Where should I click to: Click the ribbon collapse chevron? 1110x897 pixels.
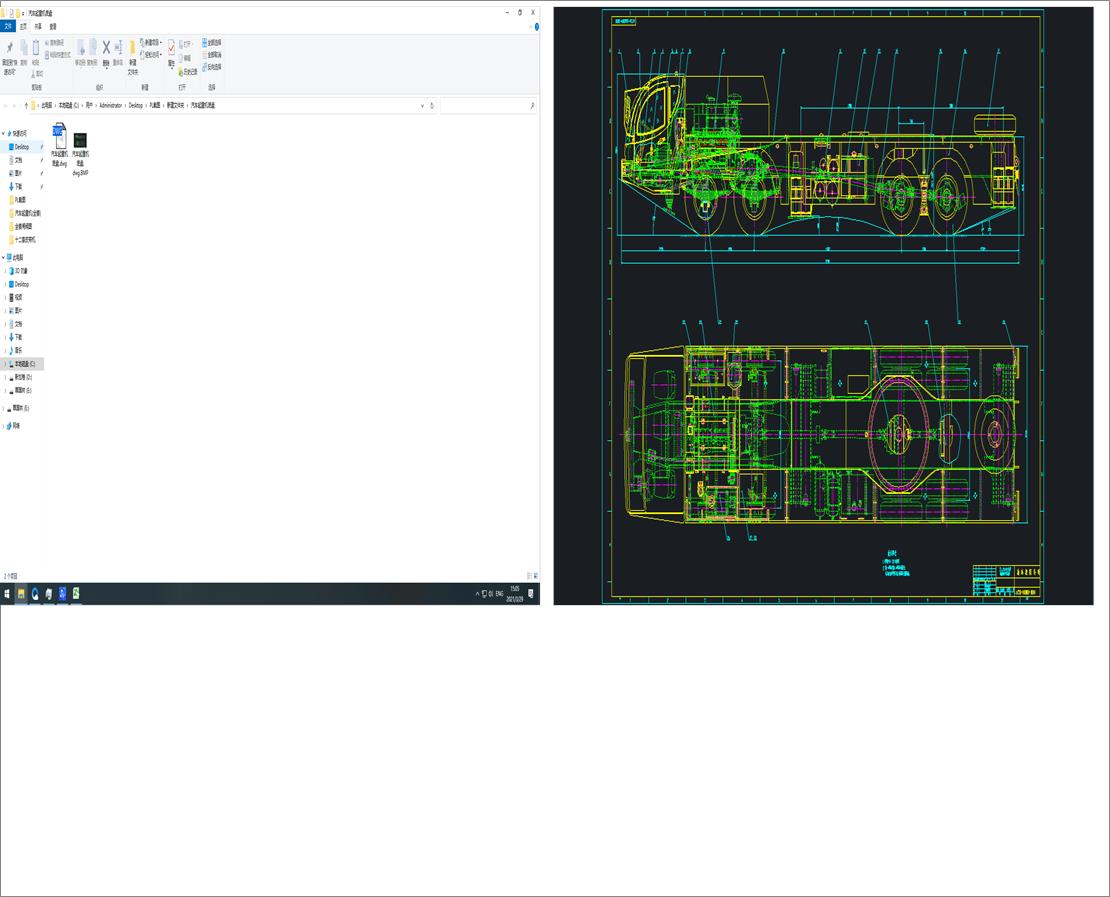tap(530, 26)
